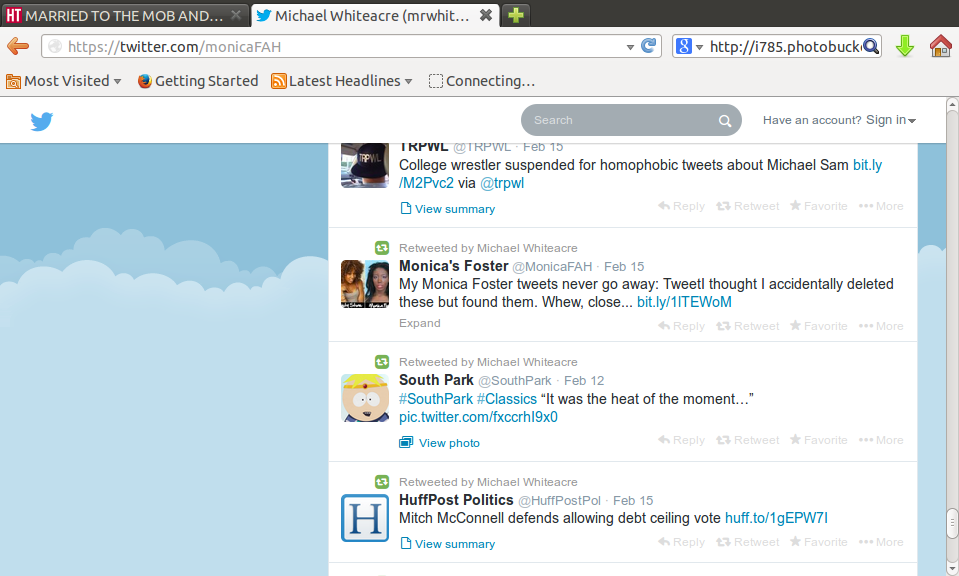Open the Monica's Foster name link
The image size is (959, 576).
[454, 266]
